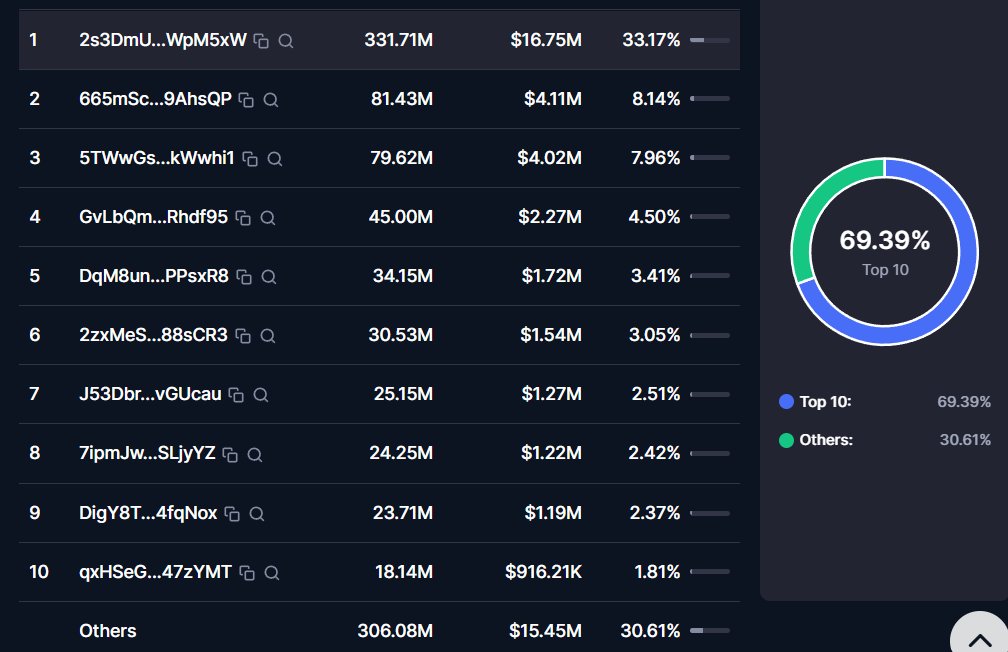
Task: Open holder address 2zxMeS...88sCR3
Action: coord(153,334)
